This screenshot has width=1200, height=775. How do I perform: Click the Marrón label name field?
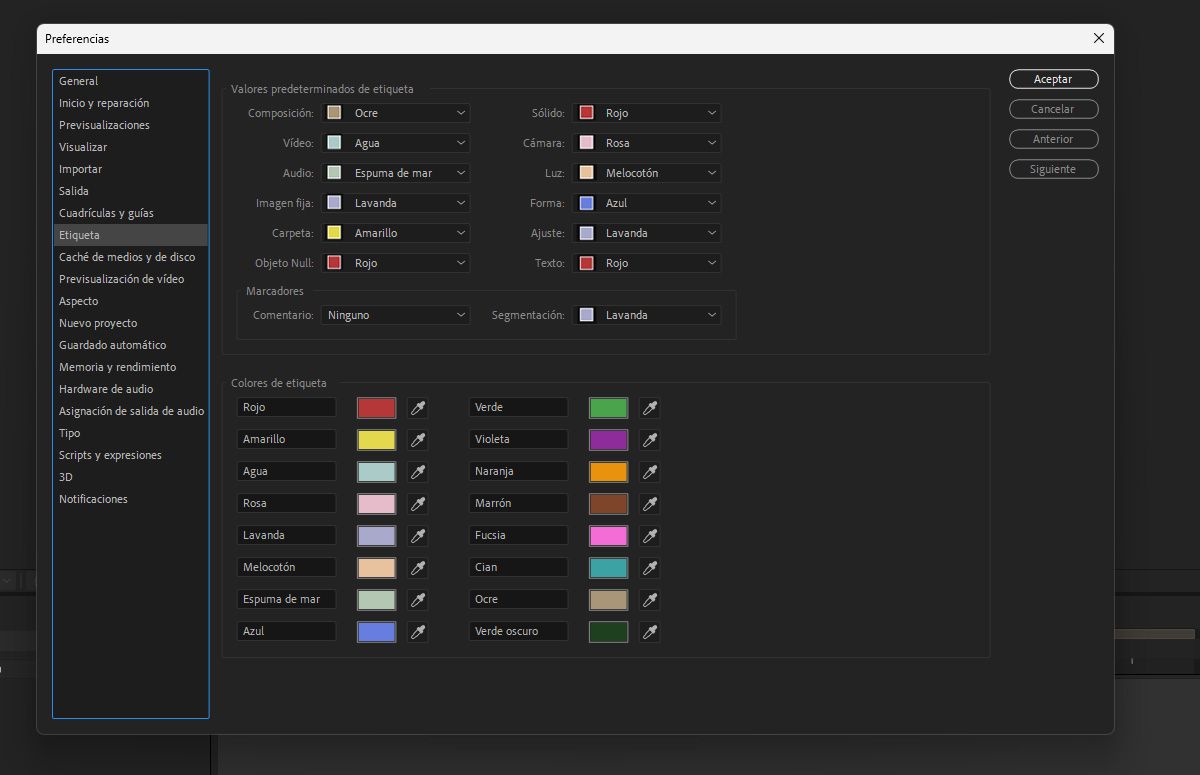(x=519, y=503)
